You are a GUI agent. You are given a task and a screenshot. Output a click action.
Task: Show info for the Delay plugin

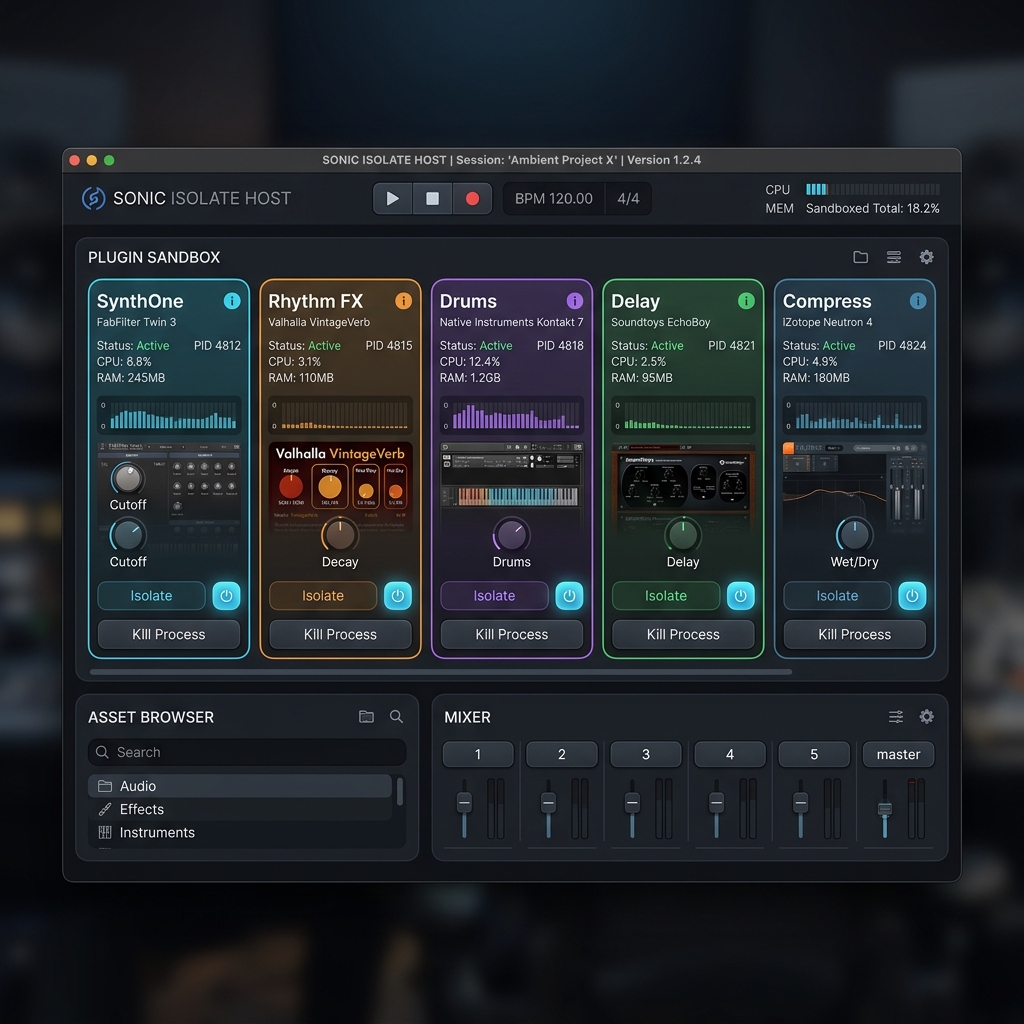coord(746,300)
